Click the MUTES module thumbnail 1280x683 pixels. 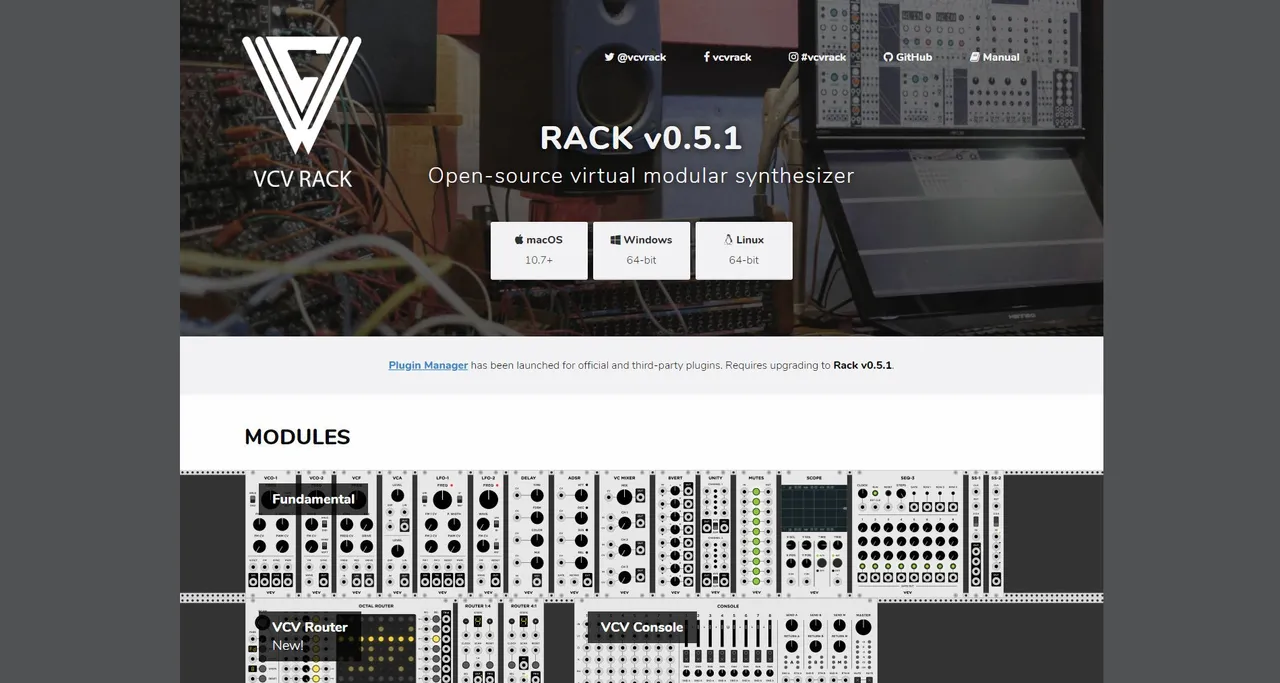point(757,533)
